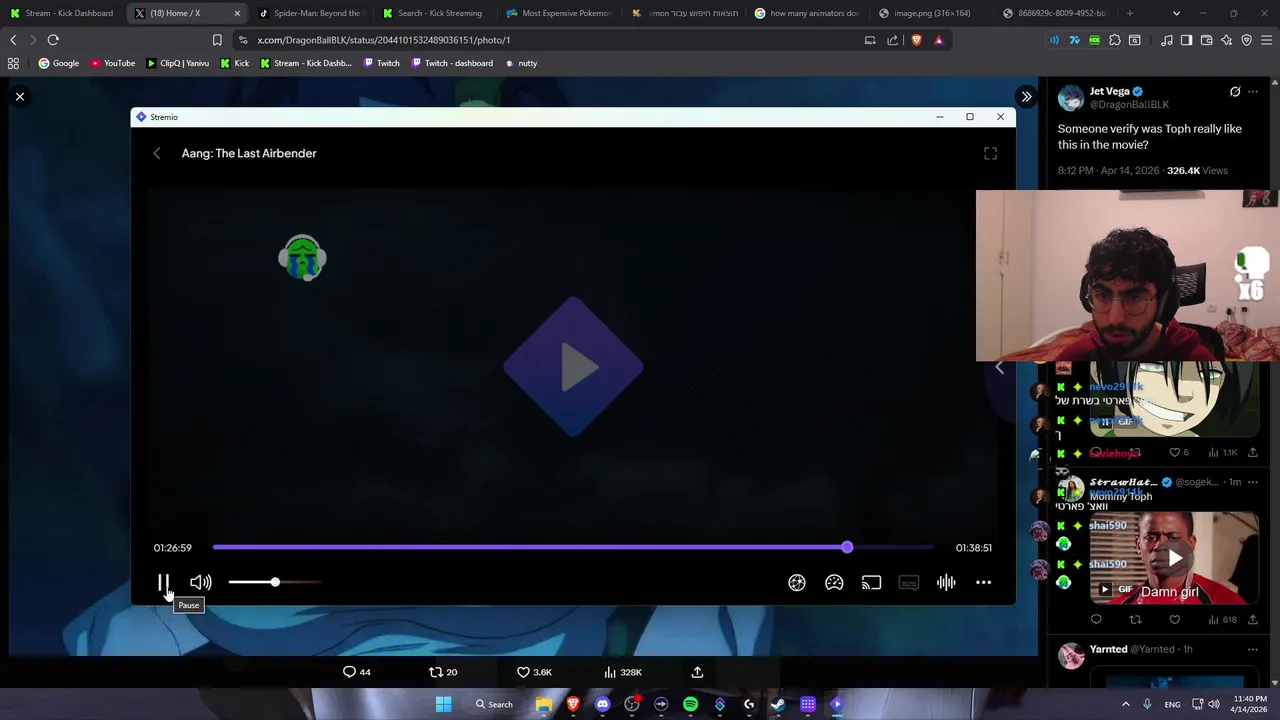Like the 'Damn girl' GIF tweet

point(1175,620)
